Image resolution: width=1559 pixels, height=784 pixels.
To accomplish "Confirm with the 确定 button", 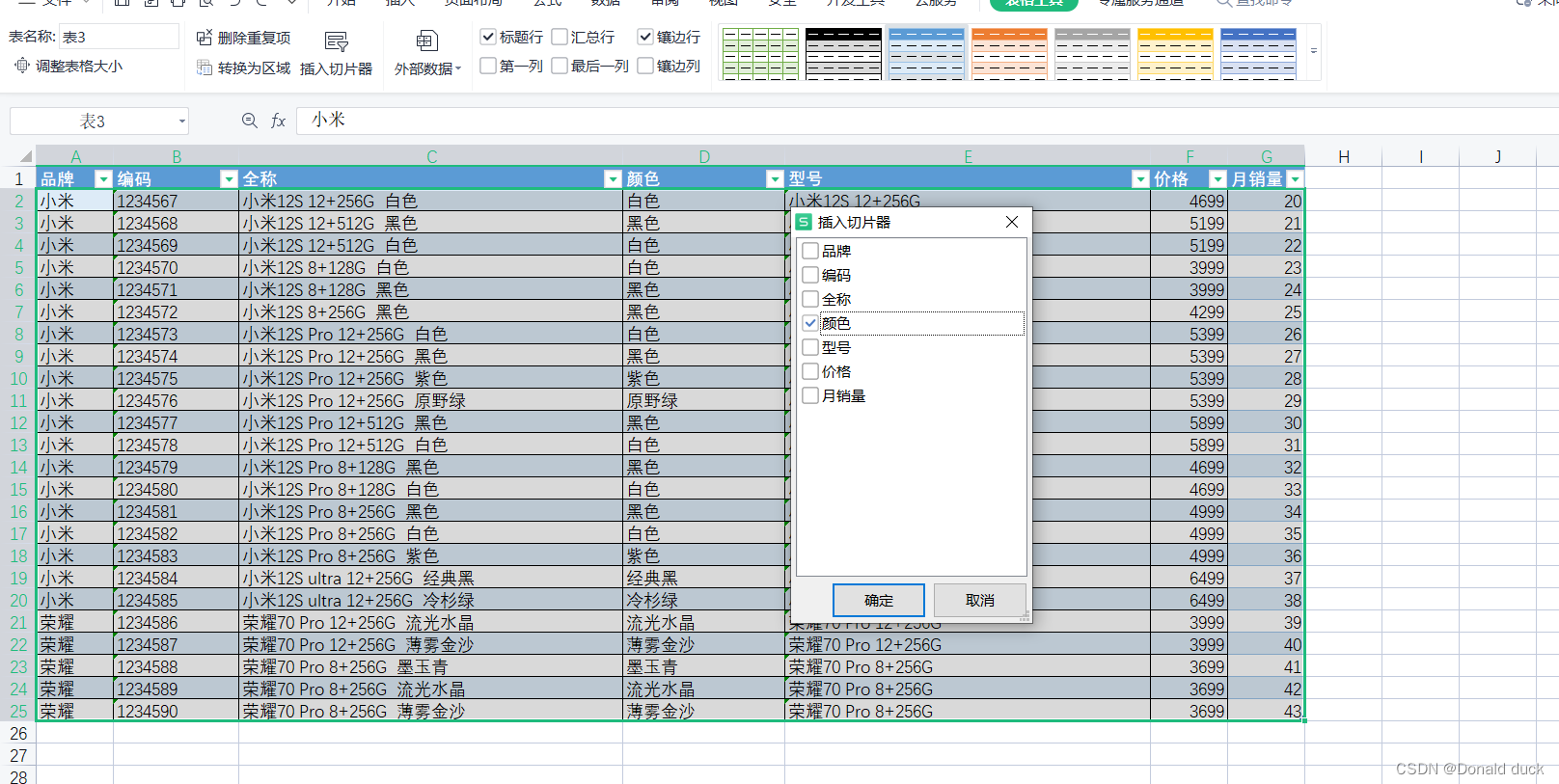I will point(879,600).
